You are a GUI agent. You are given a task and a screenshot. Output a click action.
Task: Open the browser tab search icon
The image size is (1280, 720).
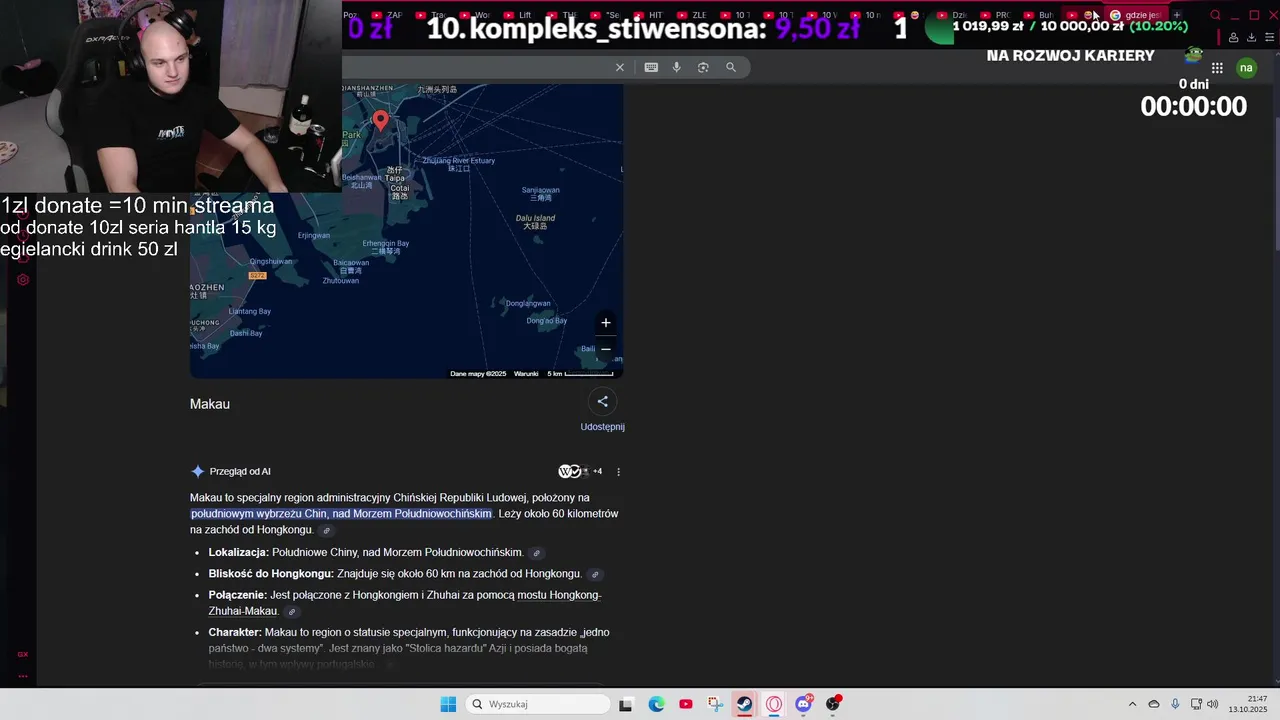coord(1215,15)
